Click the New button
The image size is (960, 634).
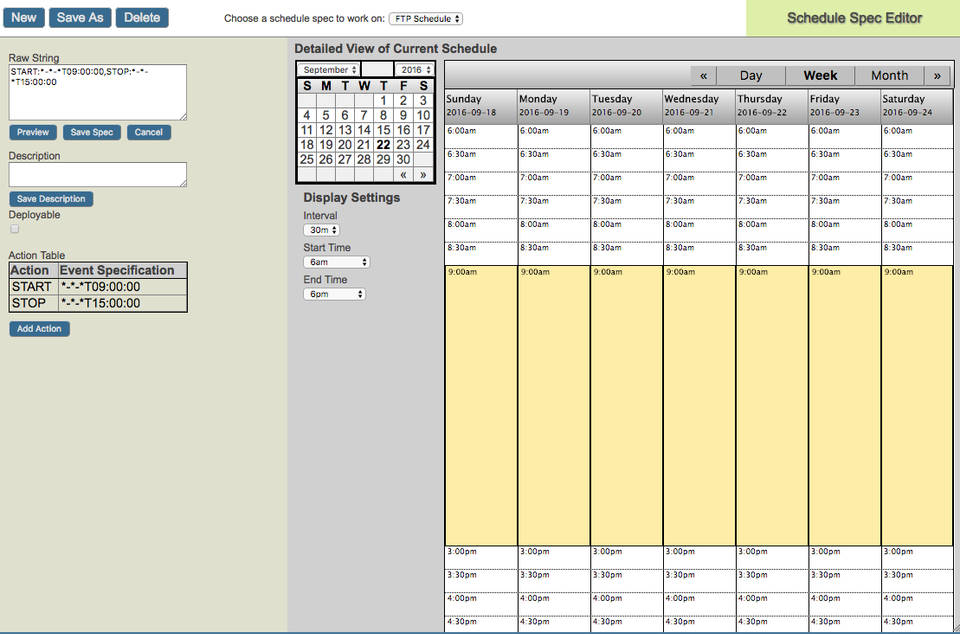click(23, 17)
